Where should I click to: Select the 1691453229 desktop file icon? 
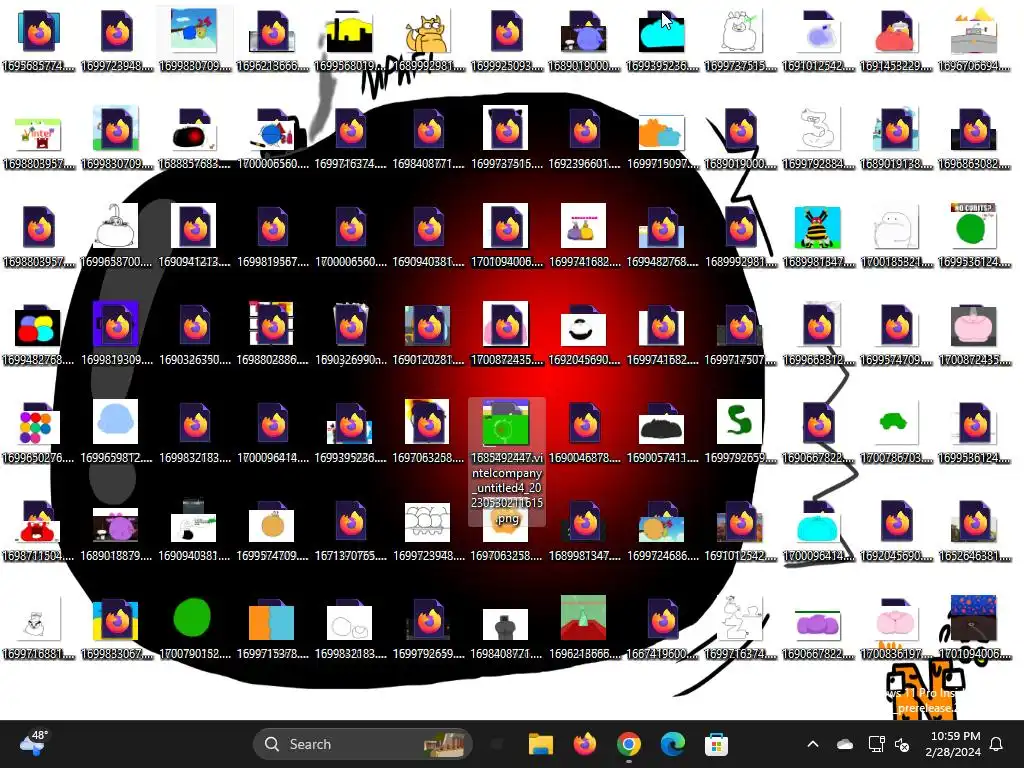pyautogui.click(x=895, y=40)
